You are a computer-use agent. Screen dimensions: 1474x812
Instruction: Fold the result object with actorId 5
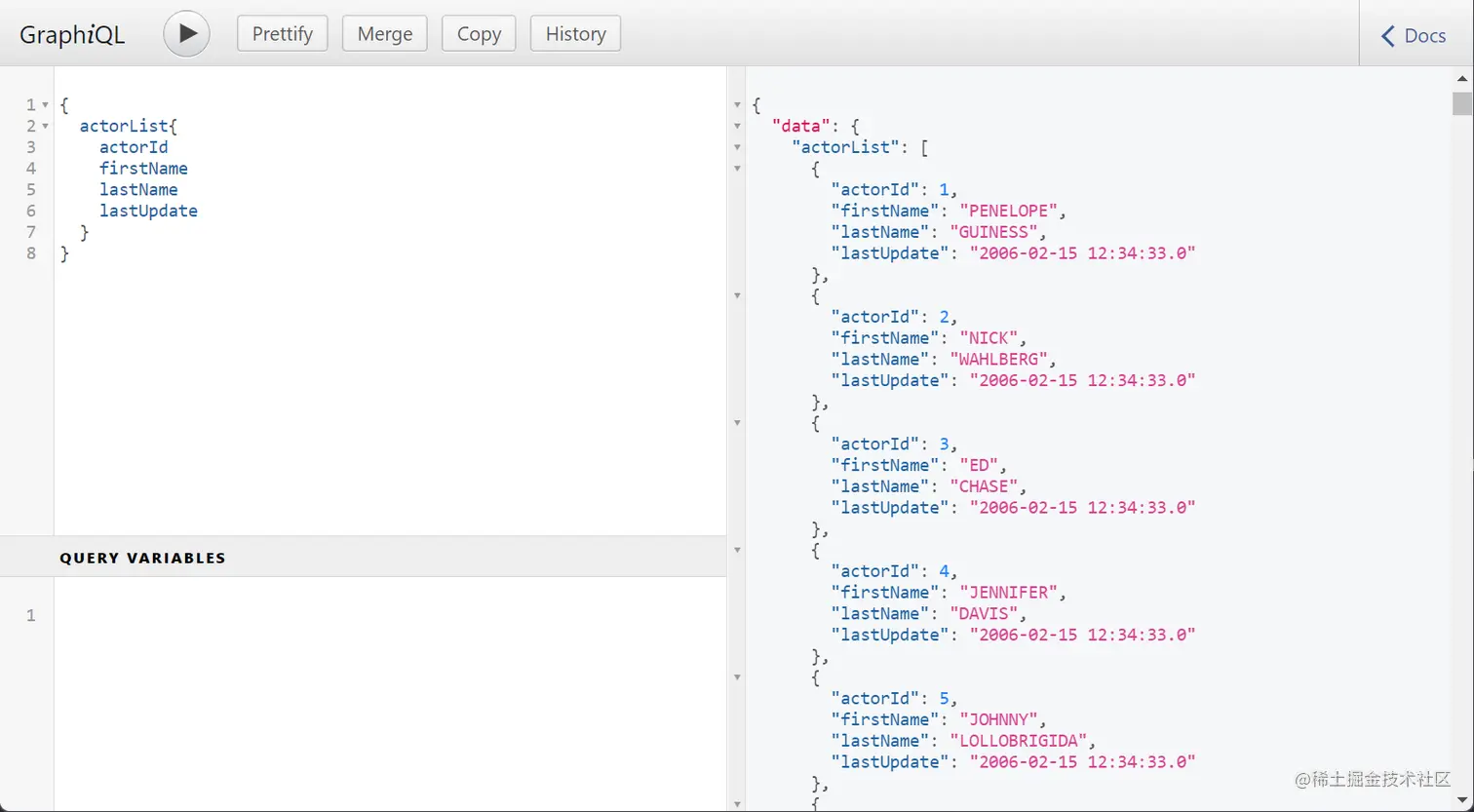click(x=737, y=677)
